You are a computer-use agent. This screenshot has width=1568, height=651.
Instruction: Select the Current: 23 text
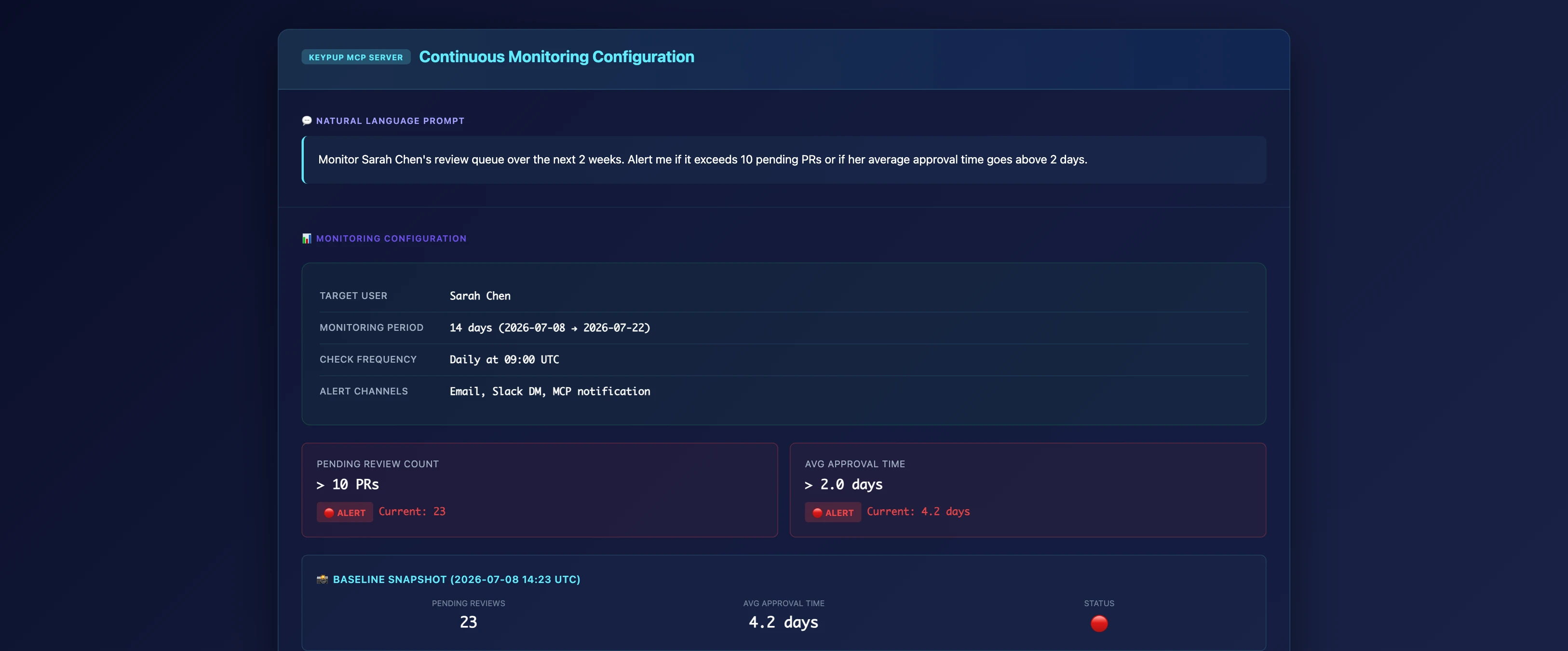click(x=412, y=512)
